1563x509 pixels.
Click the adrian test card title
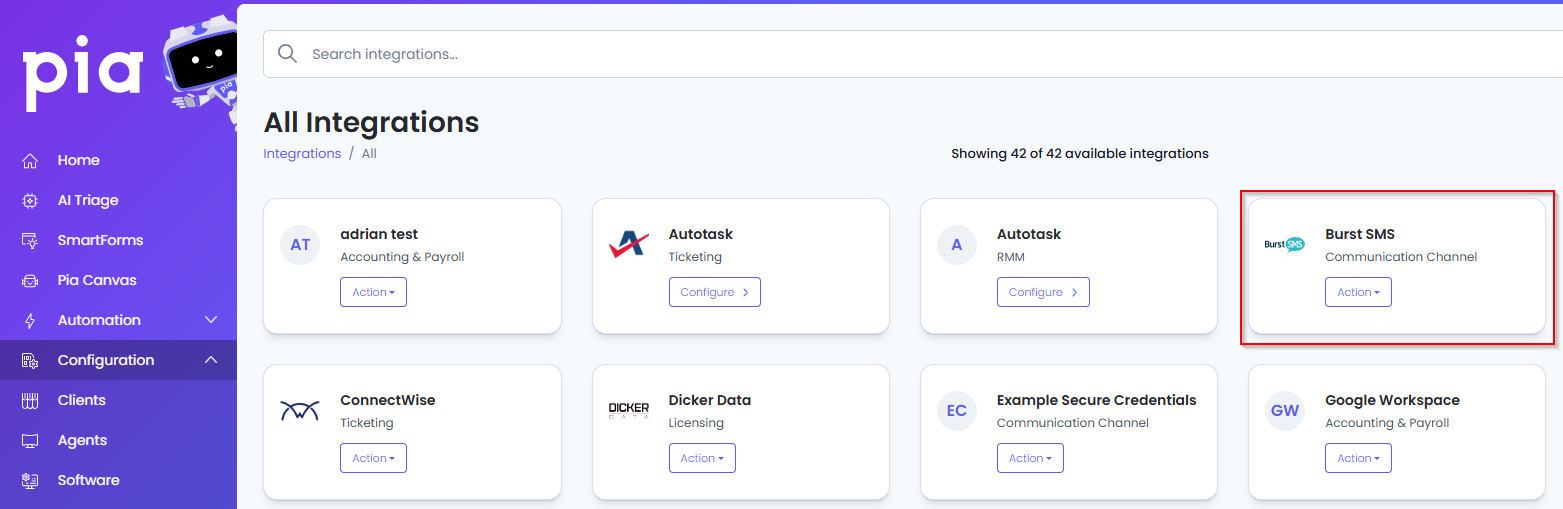(380, 234)
